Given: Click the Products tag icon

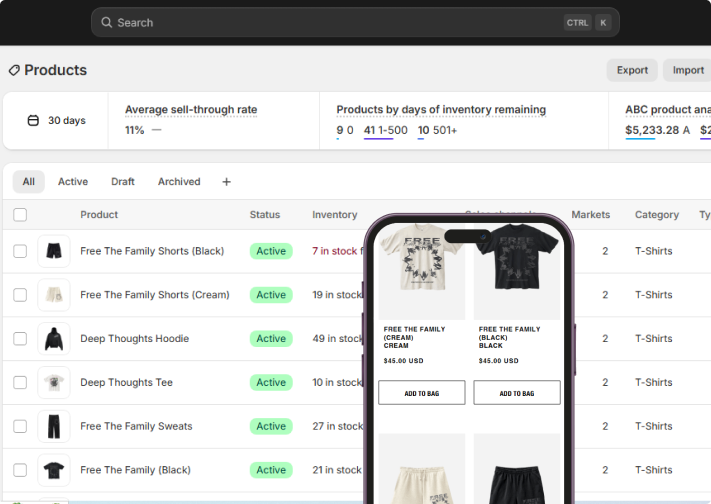Looking at the screenshot, I should point(14,70).
